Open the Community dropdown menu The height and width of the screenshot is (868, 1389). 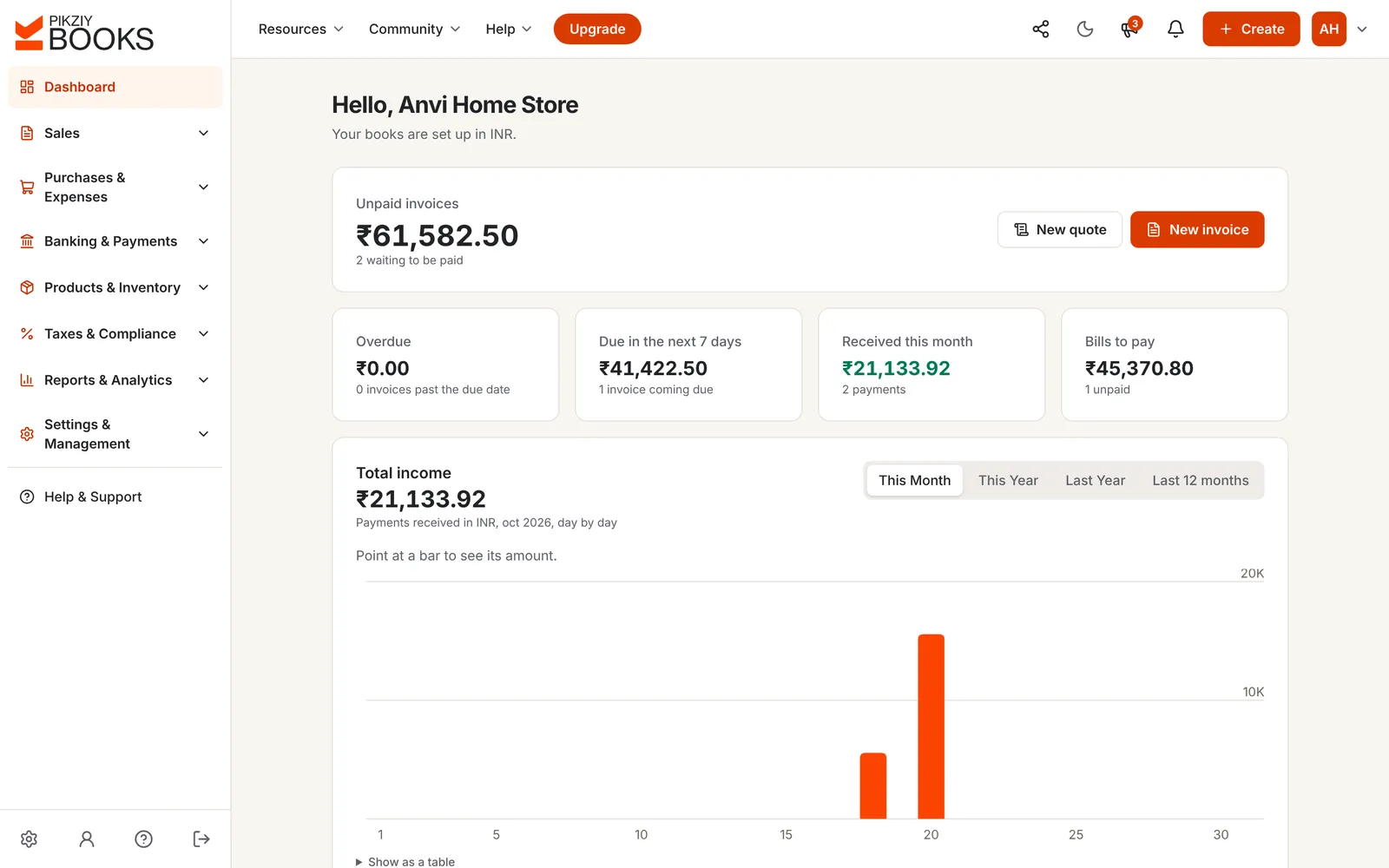[414, 30]
